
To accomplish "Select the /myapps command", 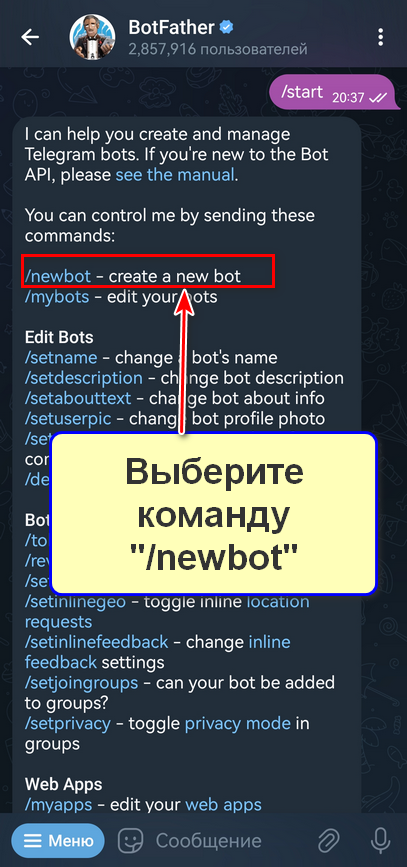I will pos(59,805).
